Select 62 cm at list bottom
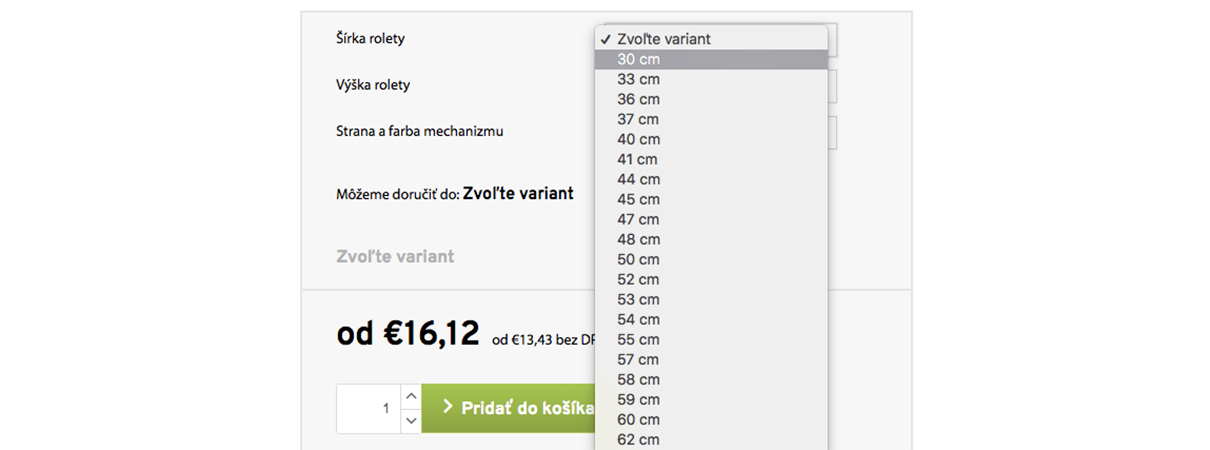This screenshot has height=450, width=1210. coord(711,439)
